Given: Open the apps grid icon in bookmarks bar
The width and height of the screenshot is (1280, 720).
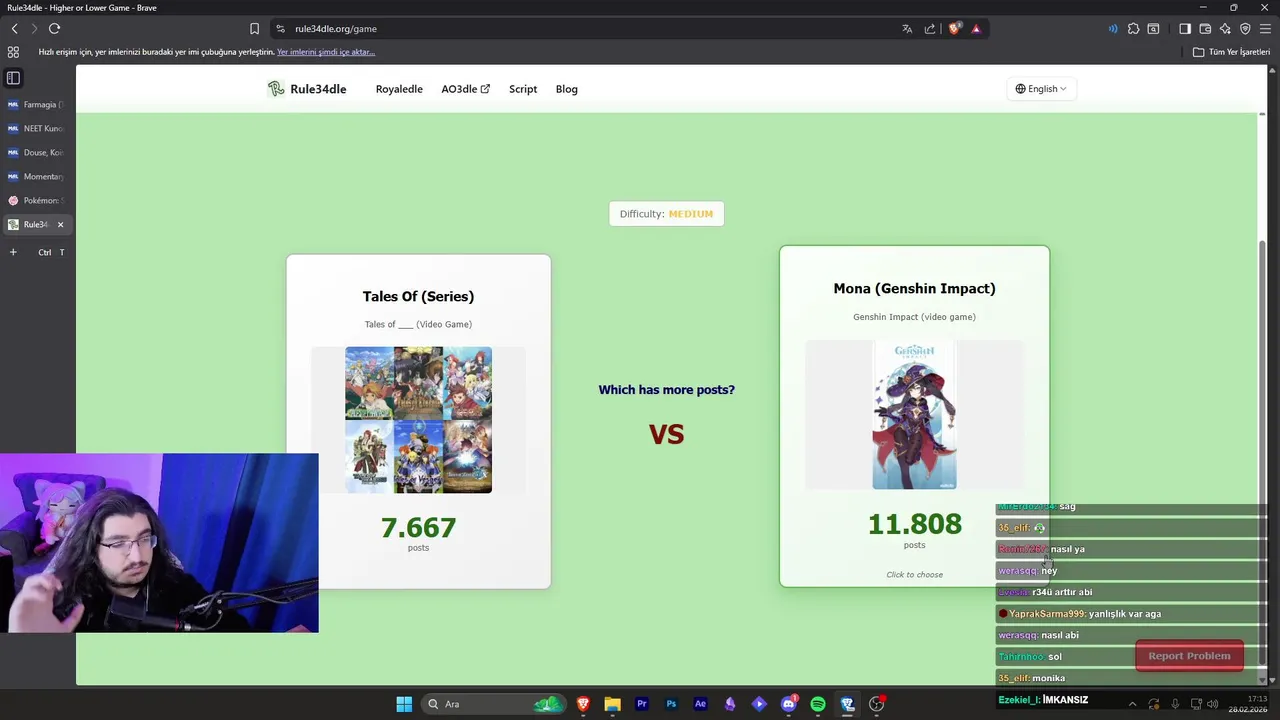Looking at the screenshot, I should coord(13,52).
